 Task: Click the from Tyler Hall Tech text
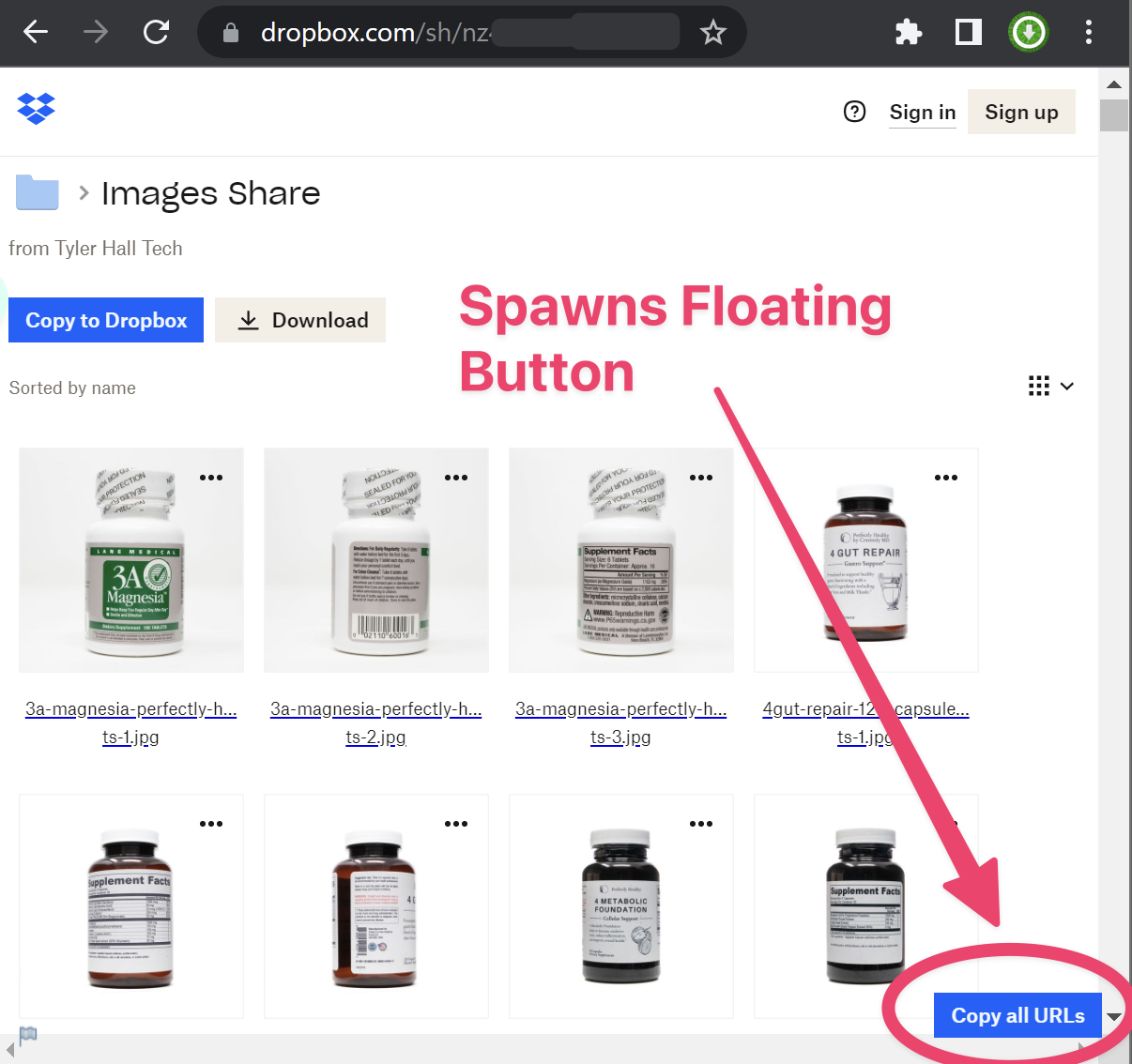click(96, 249)
